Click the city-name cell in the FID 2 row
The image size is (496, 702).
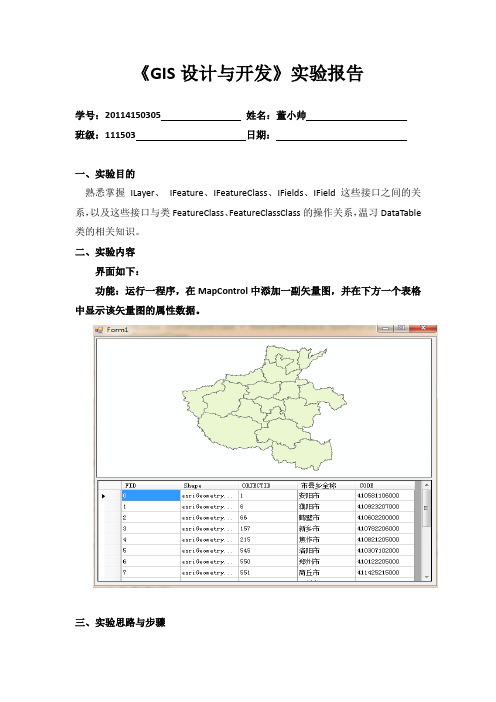326,518
